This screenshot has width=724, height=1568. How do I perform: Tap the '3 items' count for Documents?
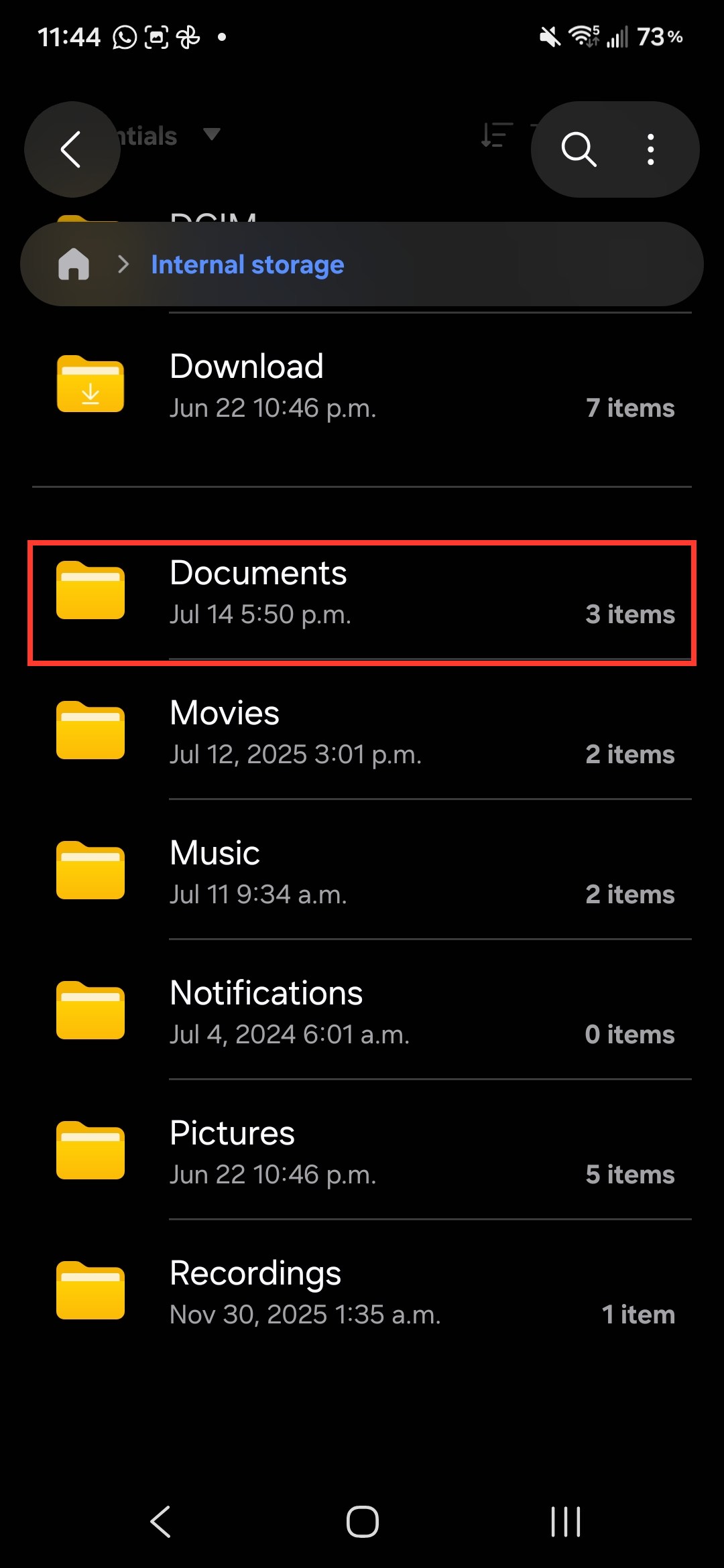630,614
